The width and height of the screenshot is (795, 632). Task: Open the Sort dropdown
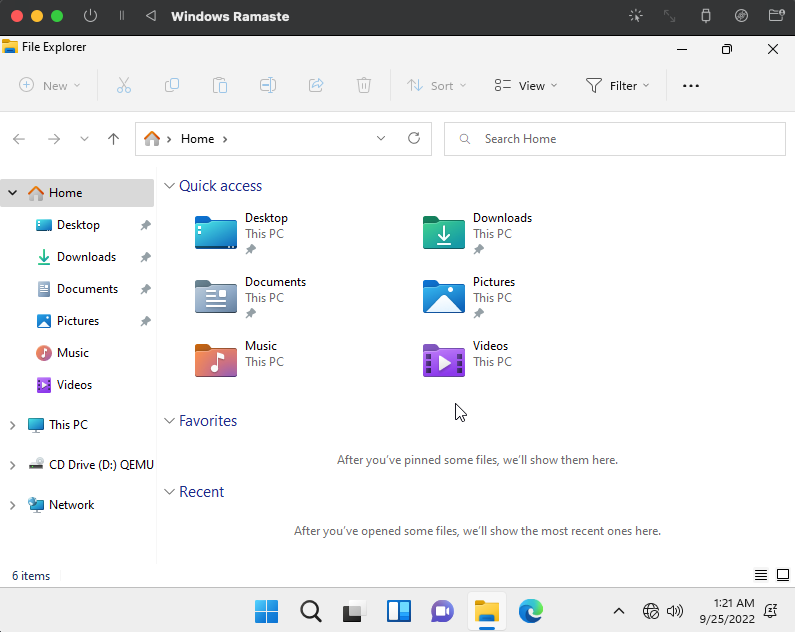437,86
